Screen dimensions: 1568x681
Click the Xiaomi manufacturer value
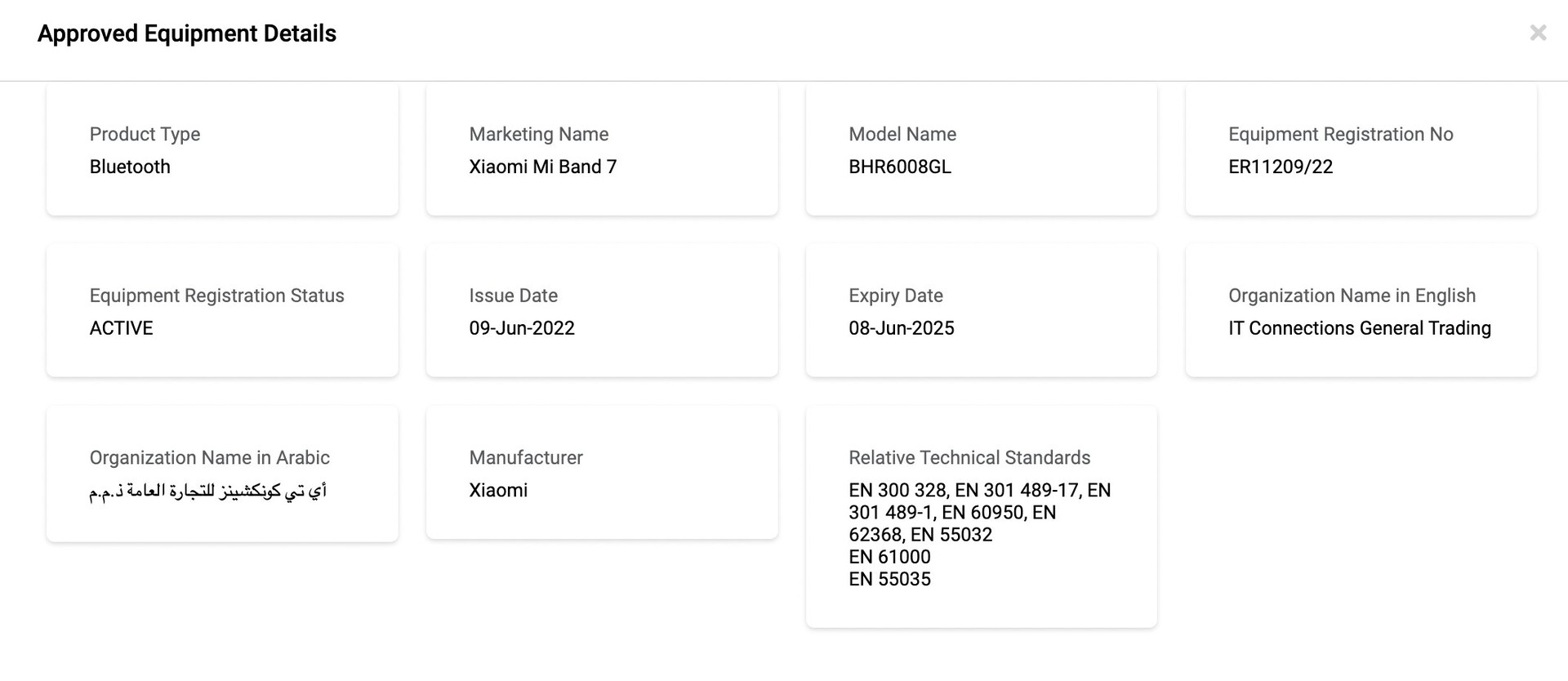498,490
